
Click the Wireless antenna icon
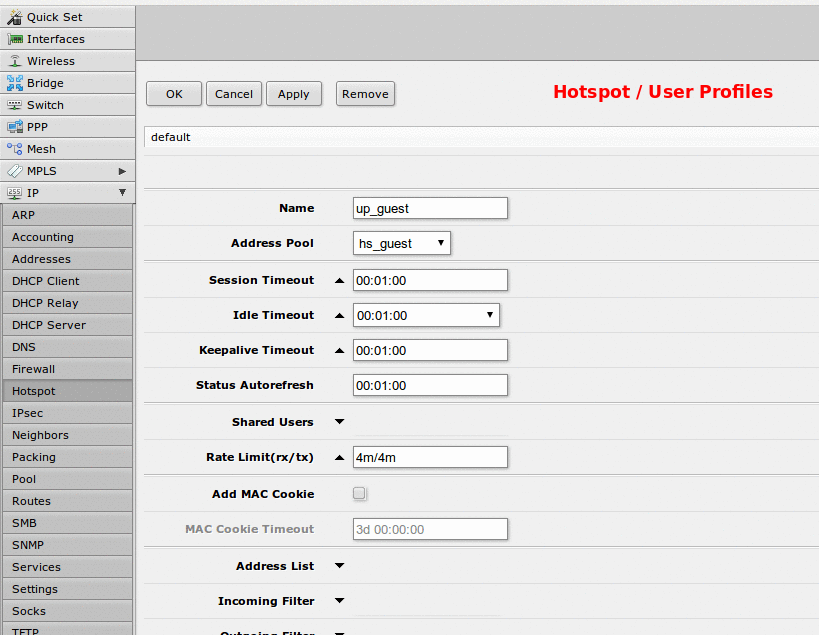coord(15,61)
